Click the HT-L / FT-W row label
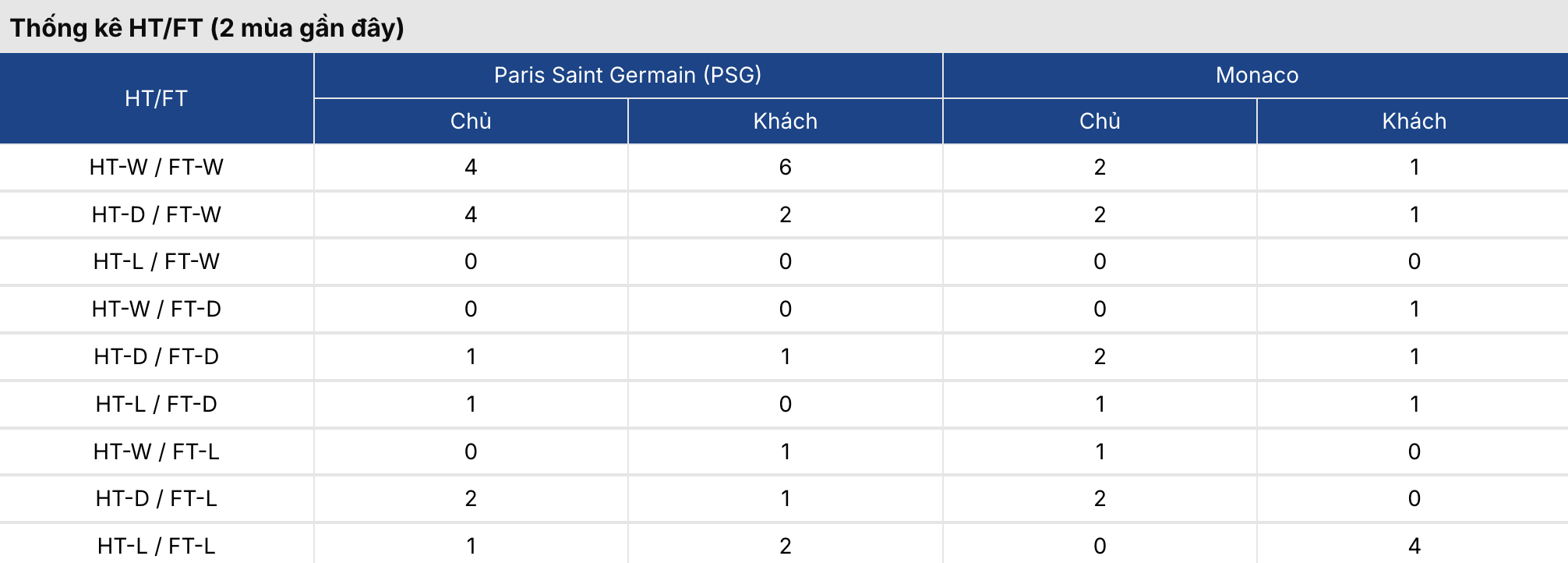Viewport: 1568px width, 563px height. coord(156,261)
